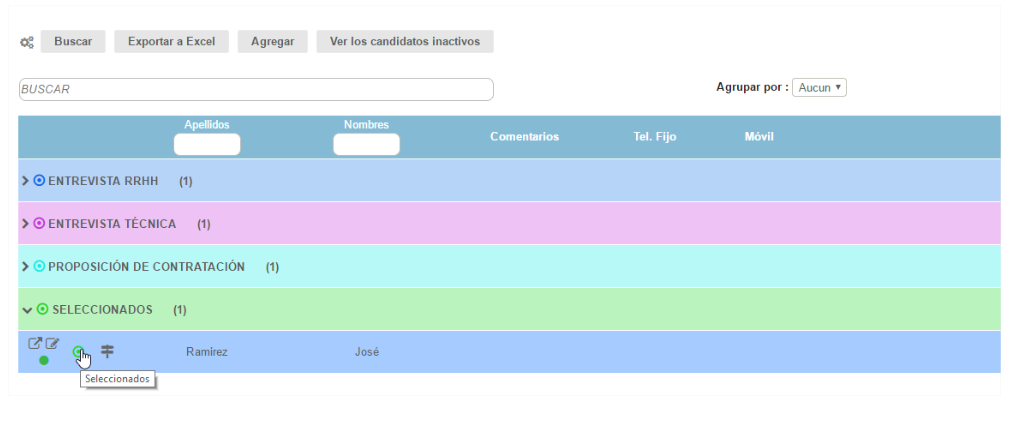This screenshot has width=1012, height=427.
Task: Click the Exportar a Excel button
Action: click(171, 41)
